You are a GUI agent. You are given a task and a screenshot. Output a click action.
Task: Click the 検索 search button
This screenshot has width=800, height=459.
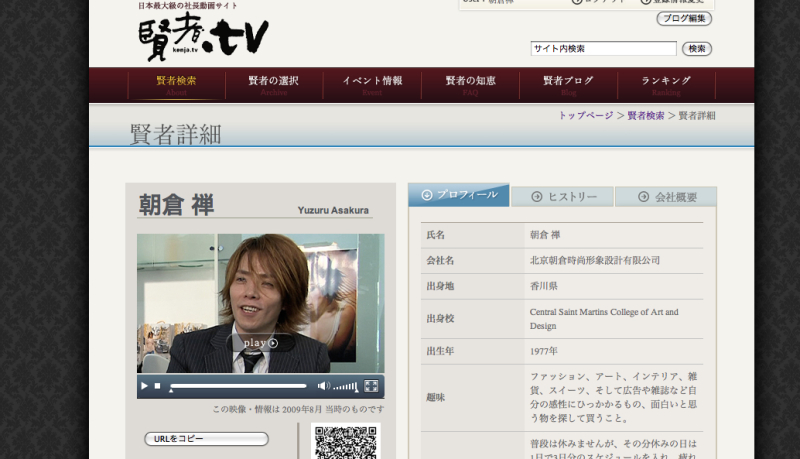(x=697, y=49)
